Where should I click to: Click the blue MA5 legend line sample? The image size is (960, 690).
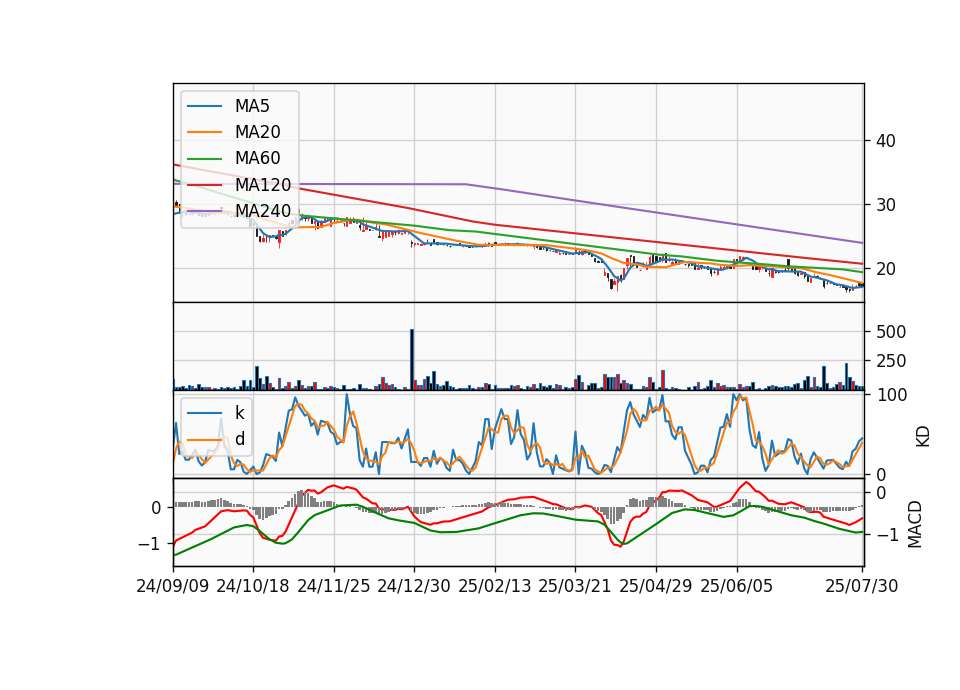click(204, 106)
